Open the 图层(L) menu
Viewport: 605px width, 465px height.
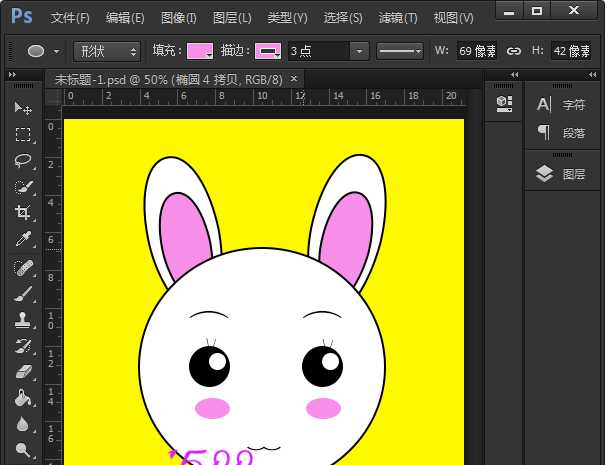(x=232, y=18)
